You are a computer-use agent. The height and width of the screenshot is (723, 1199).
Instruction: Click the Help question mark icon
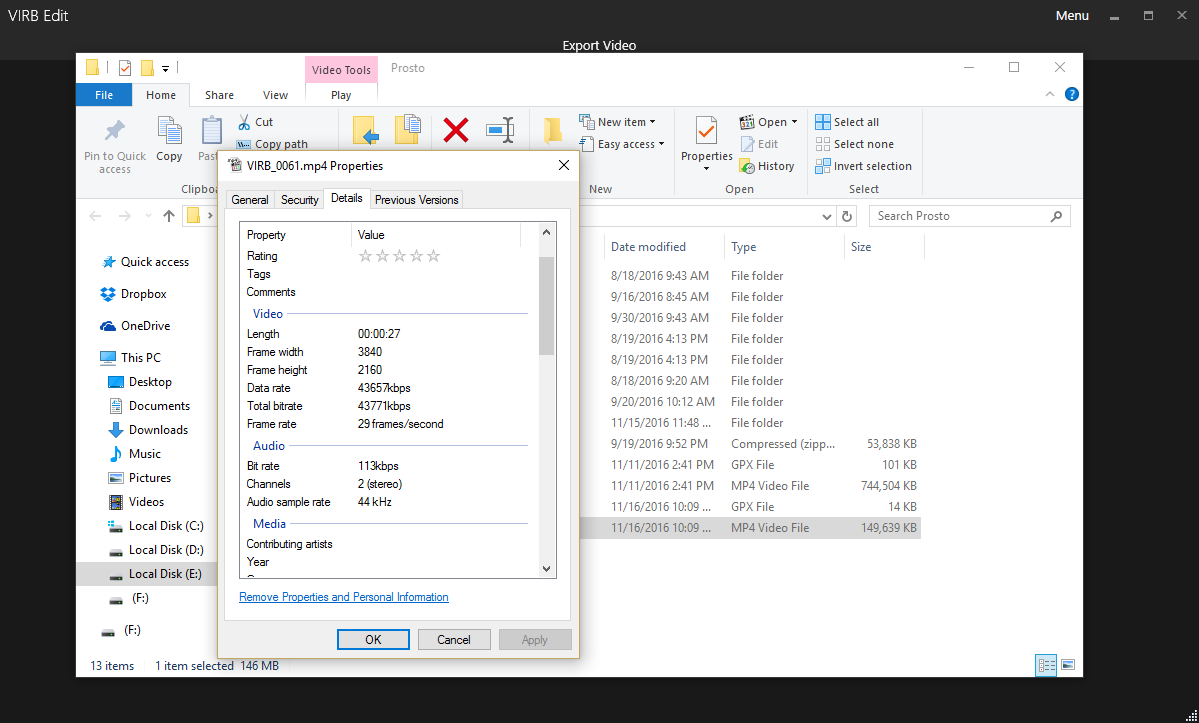(x=1071, y=95)
